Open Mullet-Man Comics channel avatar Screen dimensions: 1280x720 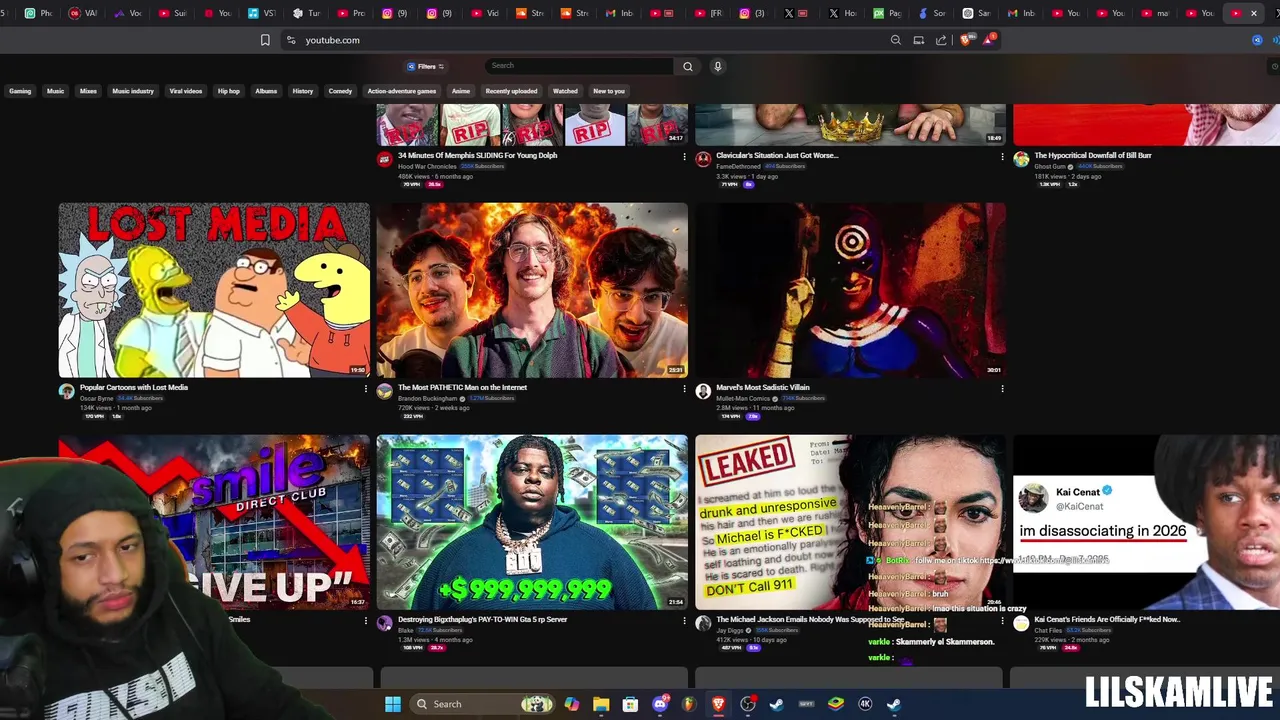703,391
